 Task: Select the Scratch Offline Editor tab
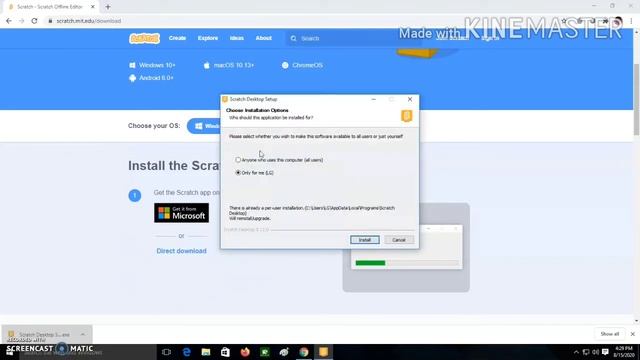(51, 7)
